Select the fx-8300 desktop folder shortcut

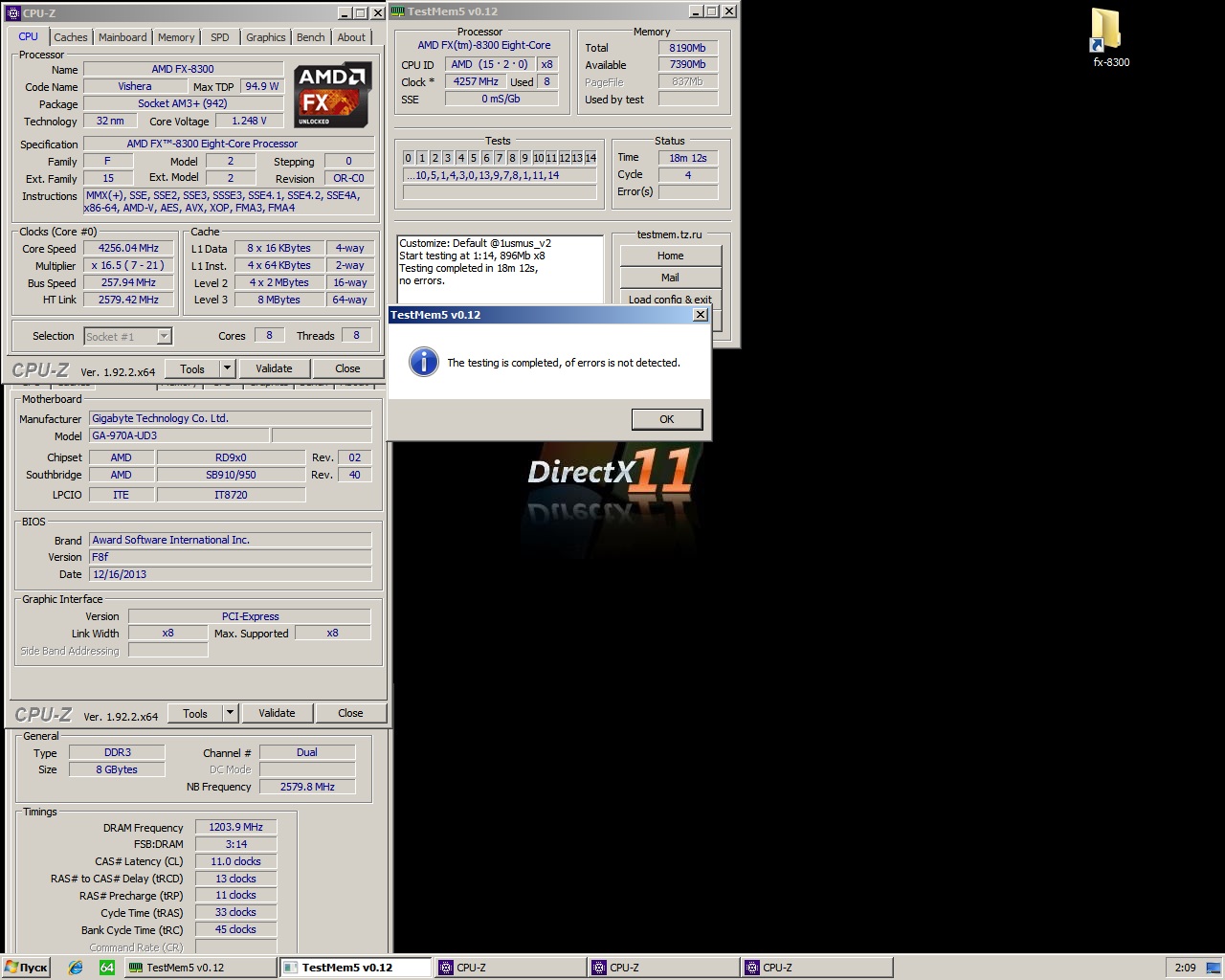click(1110, 38)
